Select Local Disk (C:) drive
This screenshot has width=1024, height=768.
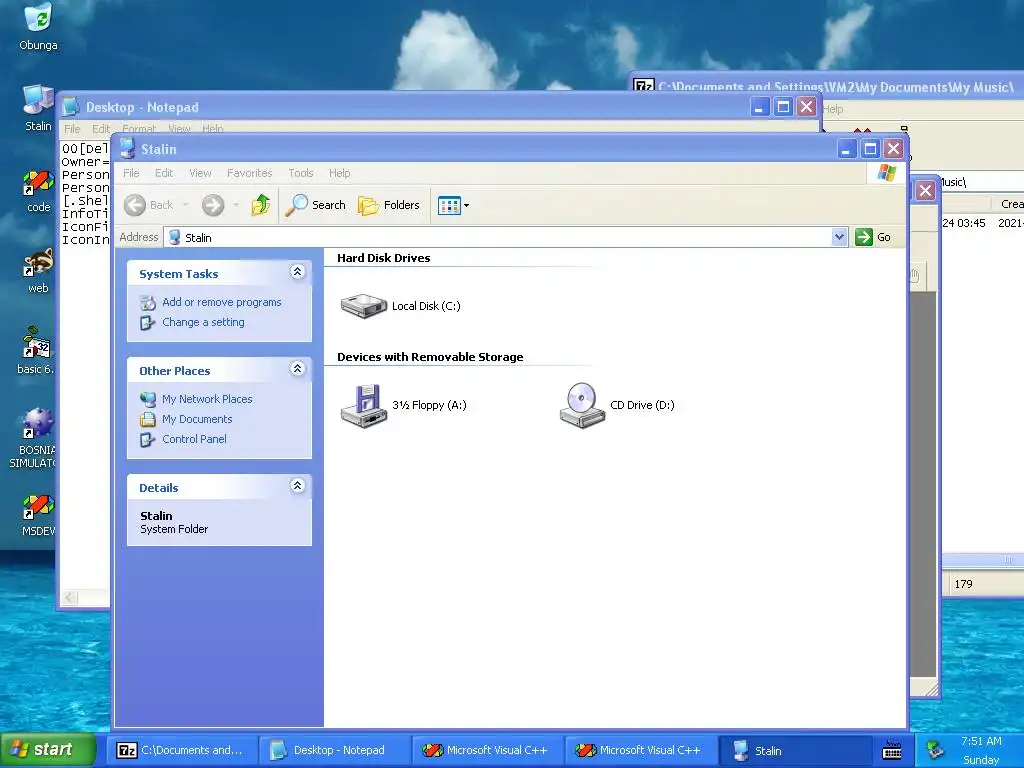400,306
